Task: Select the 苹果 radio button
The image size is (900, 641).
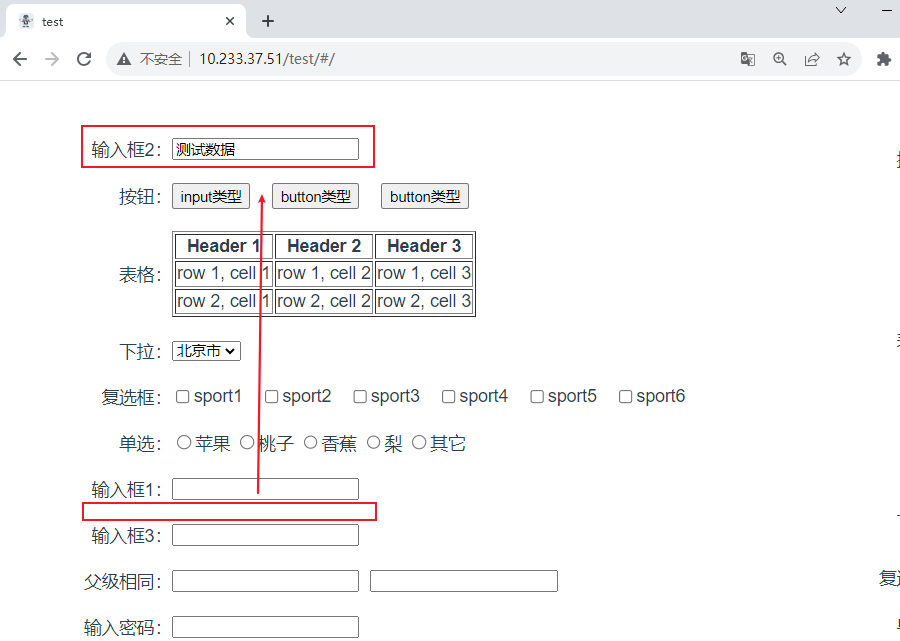Action: pyautogui.click(x=183, y=442)
